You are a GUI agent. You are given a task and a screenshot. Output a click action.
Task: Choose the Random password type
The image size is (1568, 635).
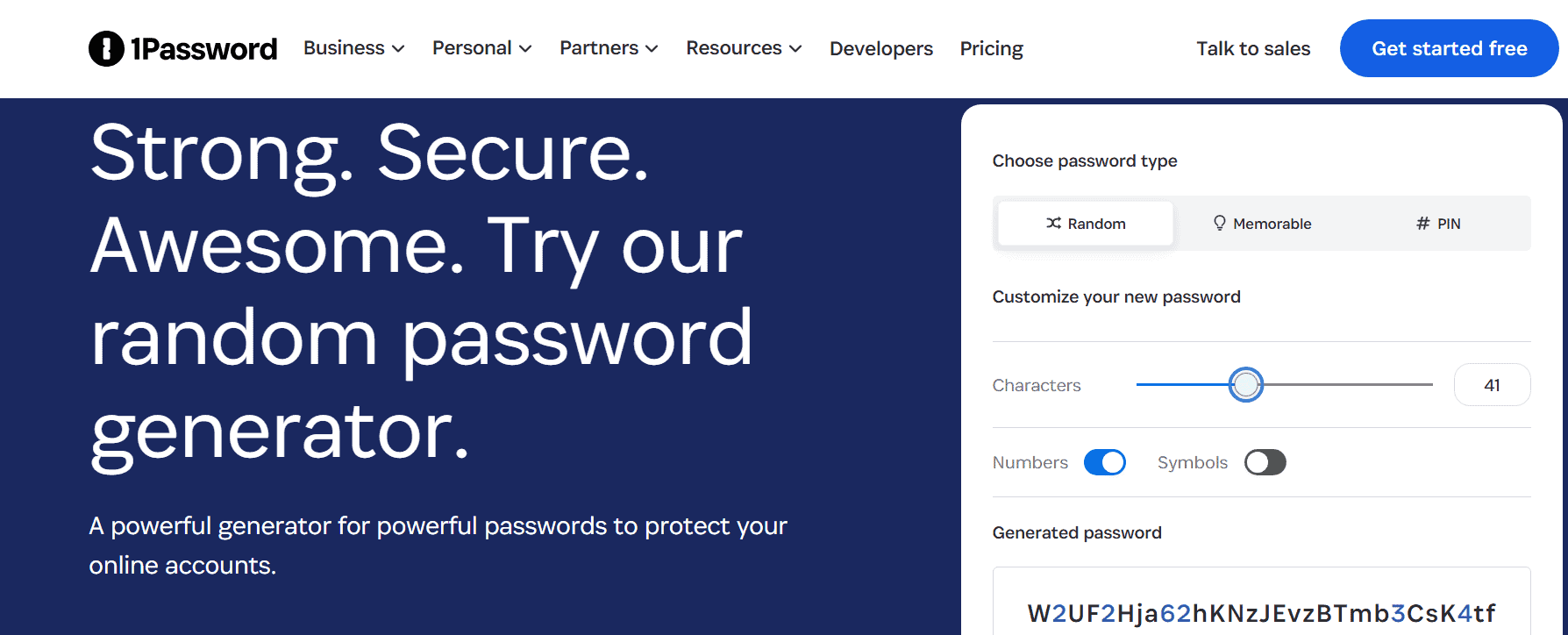pos(1086,224)
